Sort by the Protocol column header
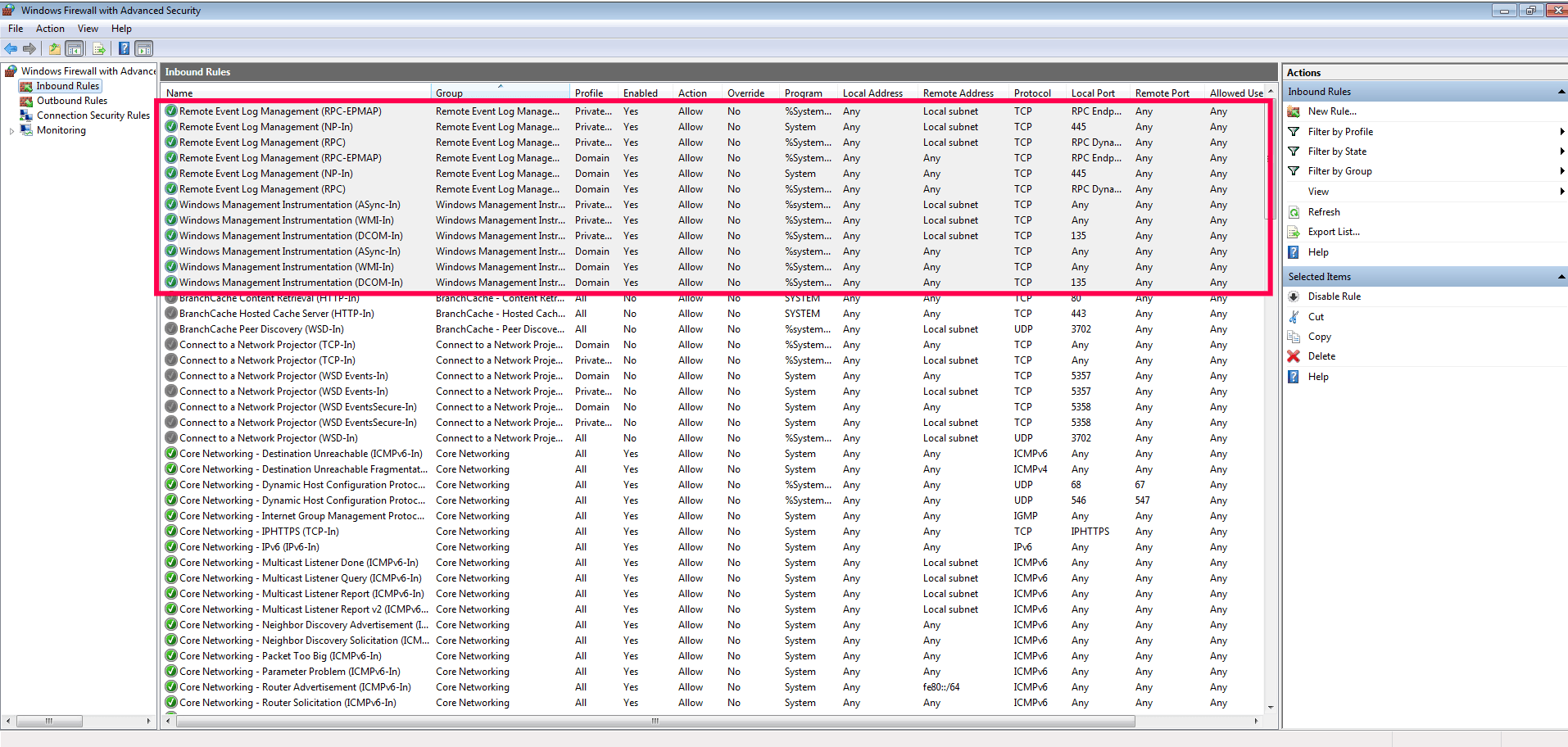Viewport: 1568px width, 747px height. (1038, 93)
